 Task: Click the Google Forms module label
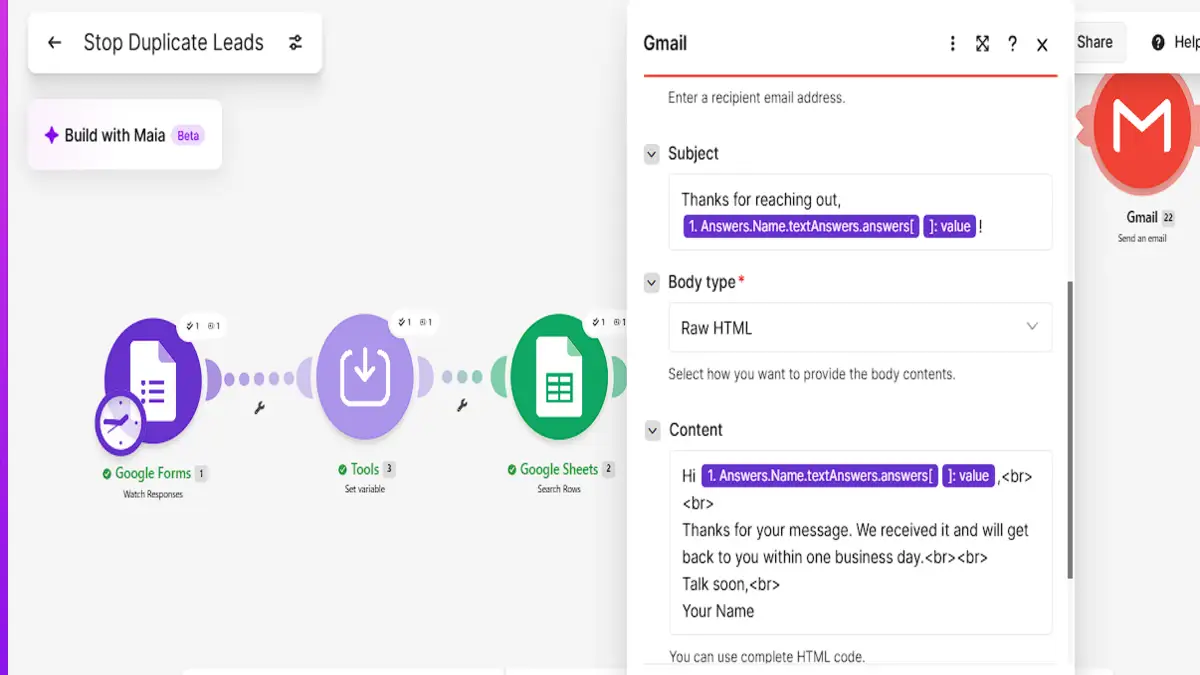[x=153, y=473]
